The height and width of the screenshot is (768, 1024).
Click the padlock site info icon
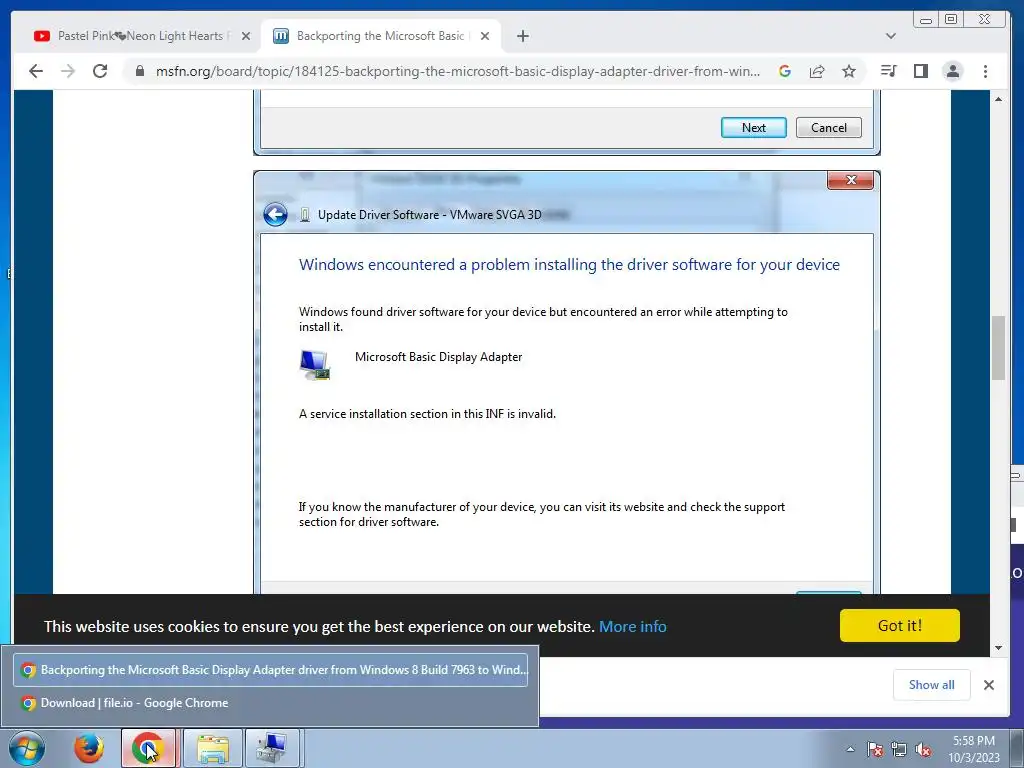(x=139, y=71)
